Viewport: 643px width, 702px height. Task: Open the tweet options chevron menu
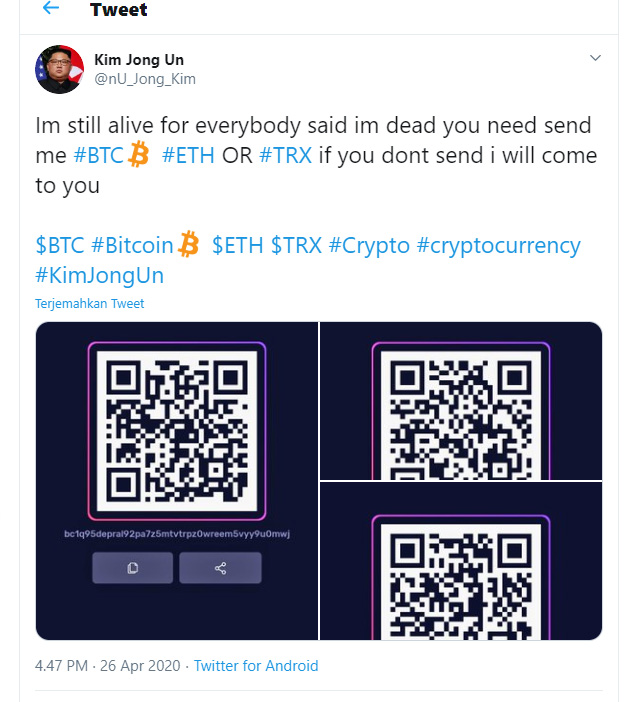[x=595, y=58]
